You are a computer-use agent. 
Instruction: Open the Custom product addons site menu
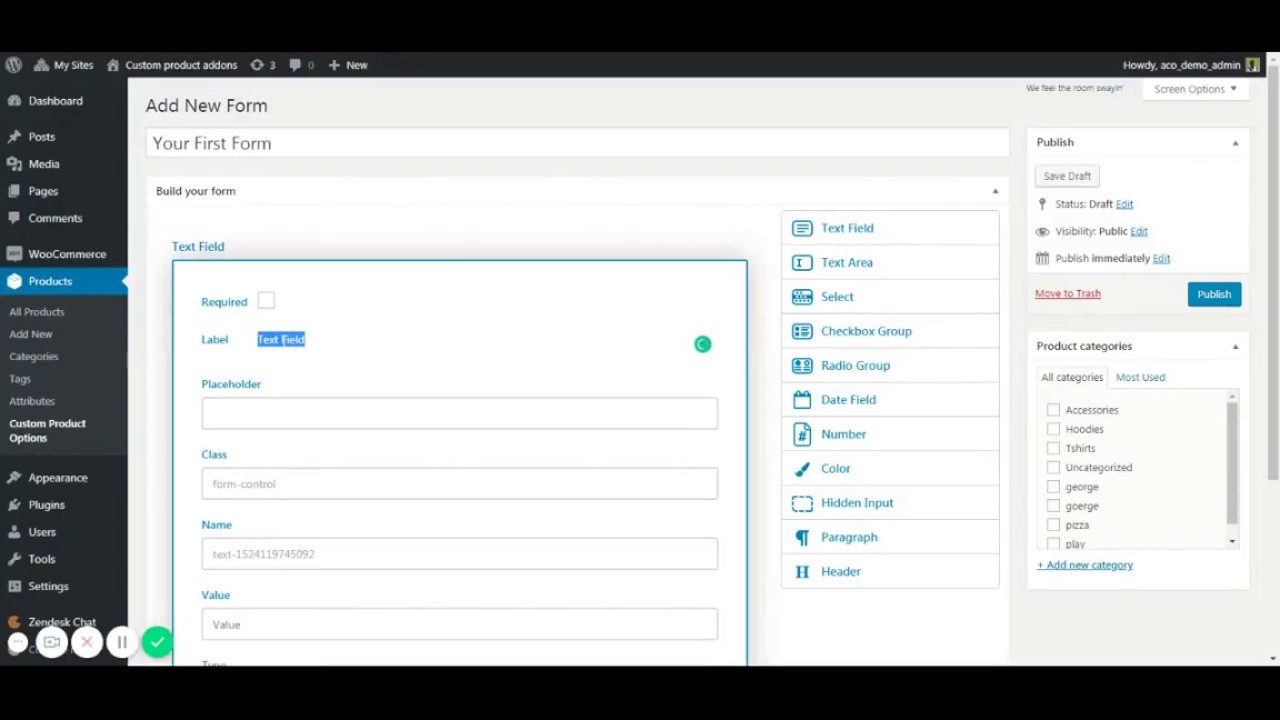click(x=171, y=65)
